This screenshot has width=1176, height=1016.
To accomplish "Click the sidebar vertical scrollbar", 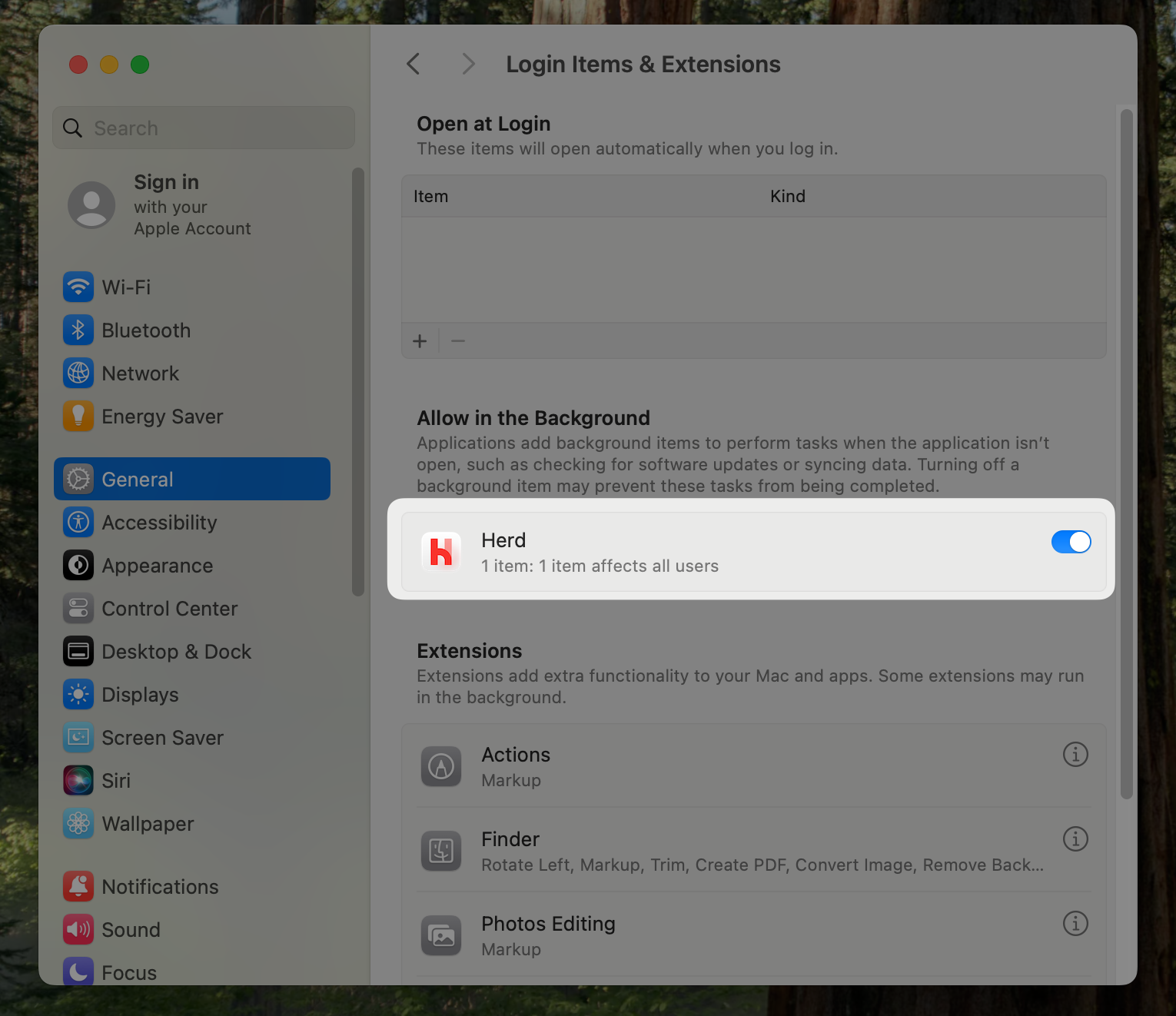I will 357,381.
